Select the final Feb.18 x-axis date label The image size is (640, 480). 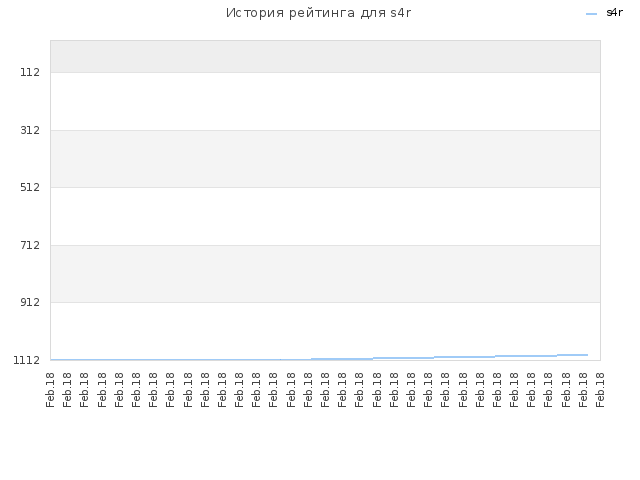click(600, 390)
